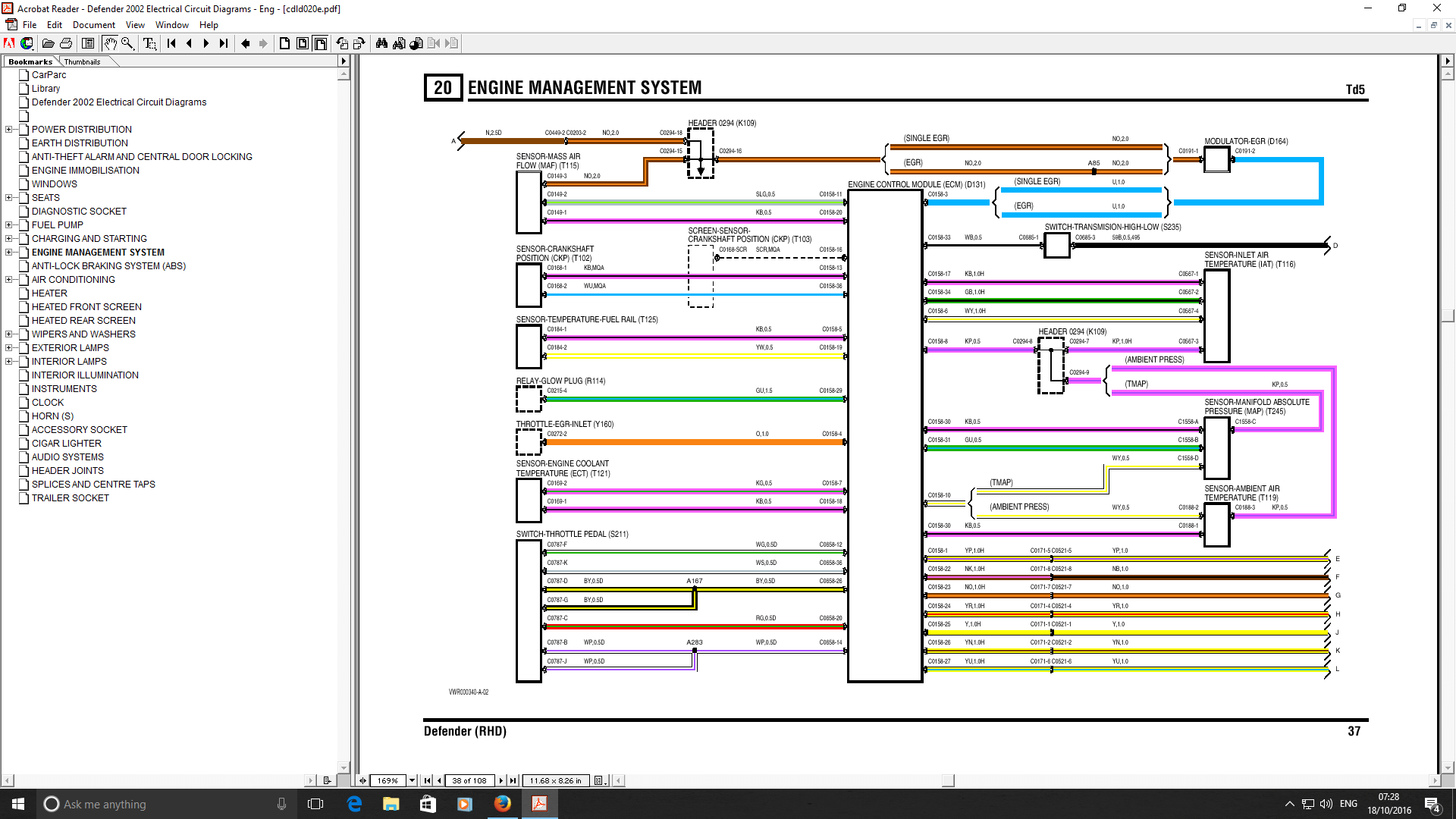Expand the WIPERS AND WASHERS bookmark

coord(8,334)
